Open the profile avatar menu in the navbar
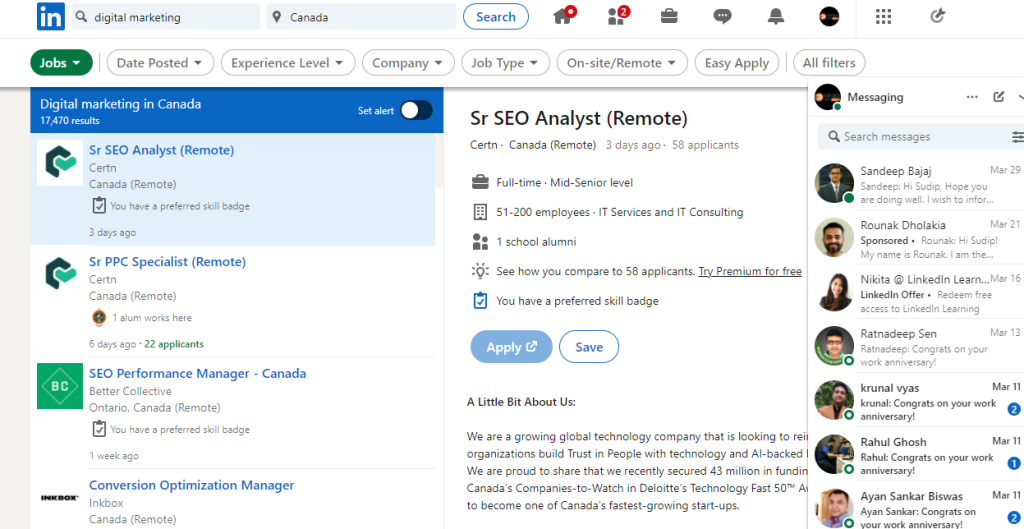Viewport: 1024px width, 529px height. tap(829, 16)
